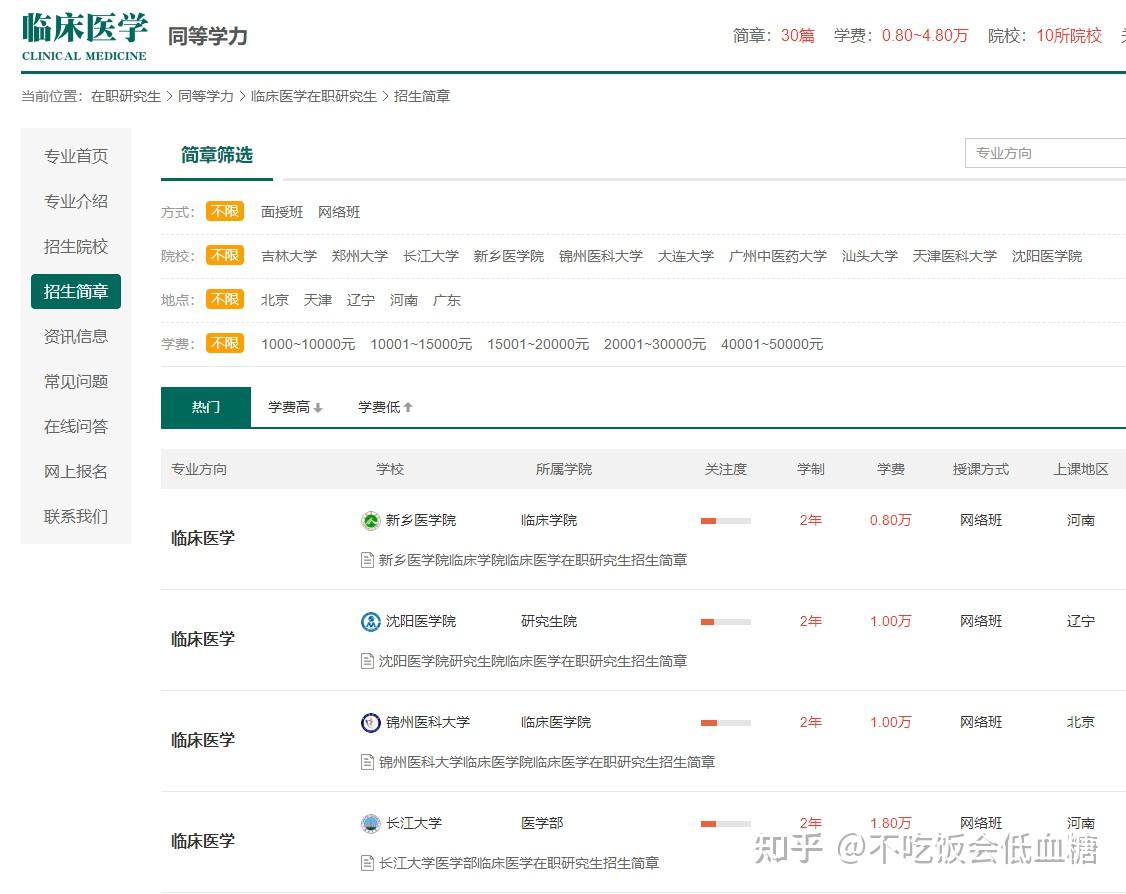Filter location by 北京
The height and width of the screenshot is (894, 1126).
(x=274, y=300)
